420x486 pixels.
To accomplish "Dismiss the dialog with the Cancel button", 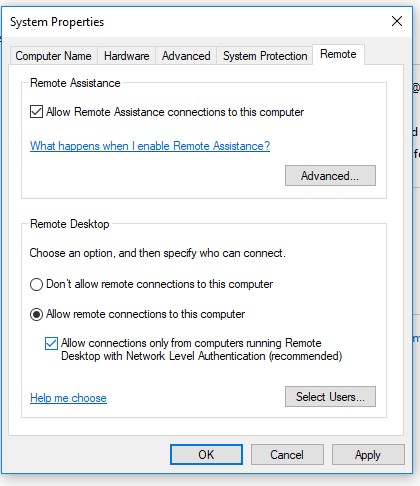I will (x=287, y=455).
